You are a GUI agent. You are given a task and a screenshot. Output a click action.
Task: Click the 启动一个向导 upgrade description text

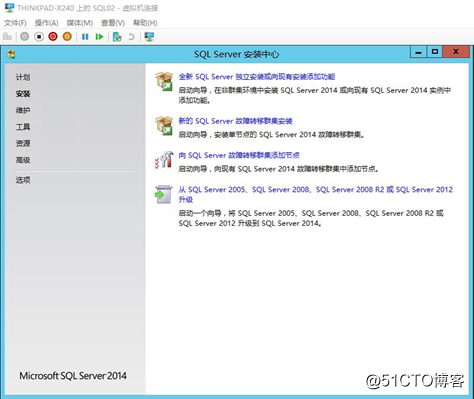[311, 218]
